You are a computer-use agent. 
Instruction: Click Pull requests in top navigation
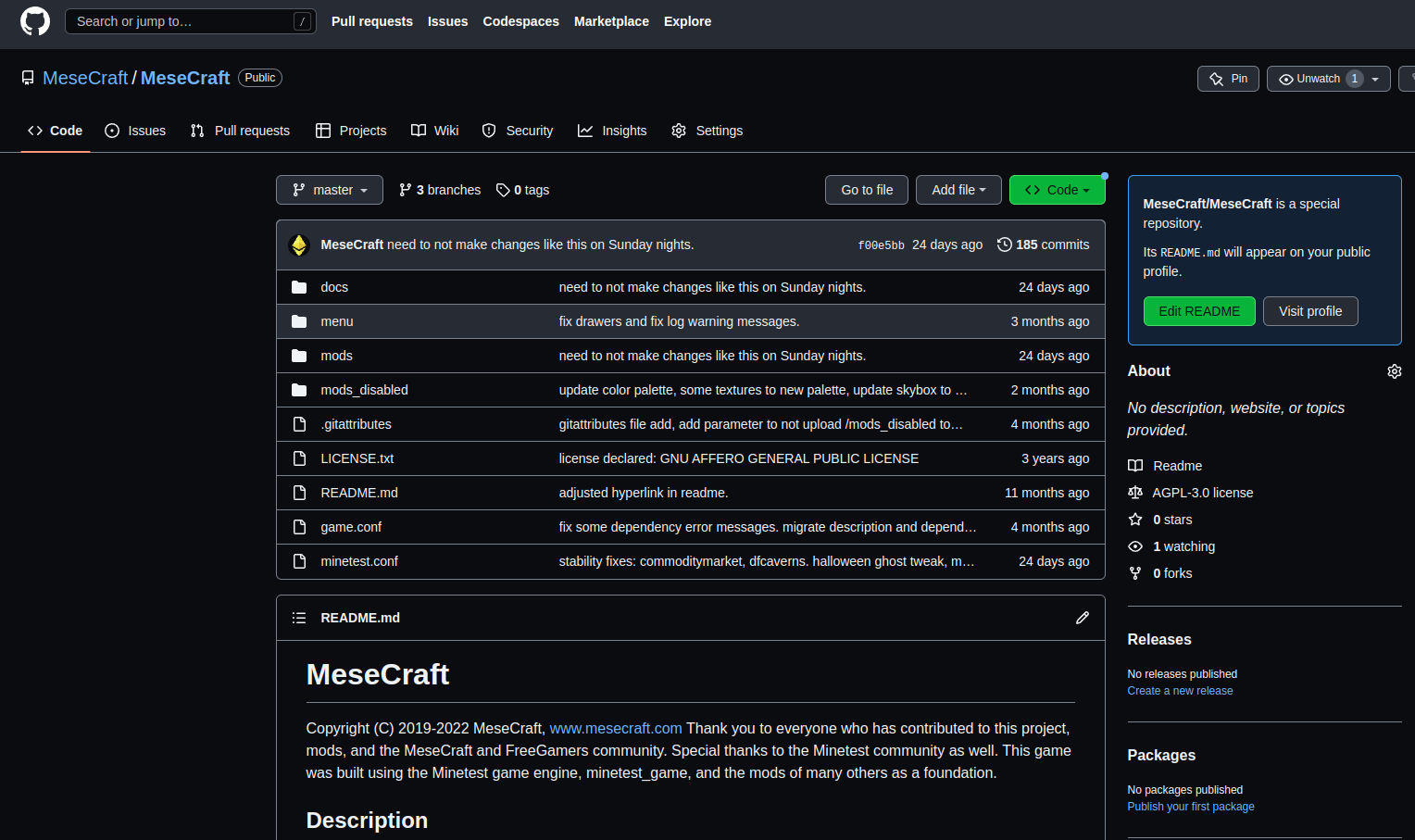pyautogui.click(x=372, y=21)
